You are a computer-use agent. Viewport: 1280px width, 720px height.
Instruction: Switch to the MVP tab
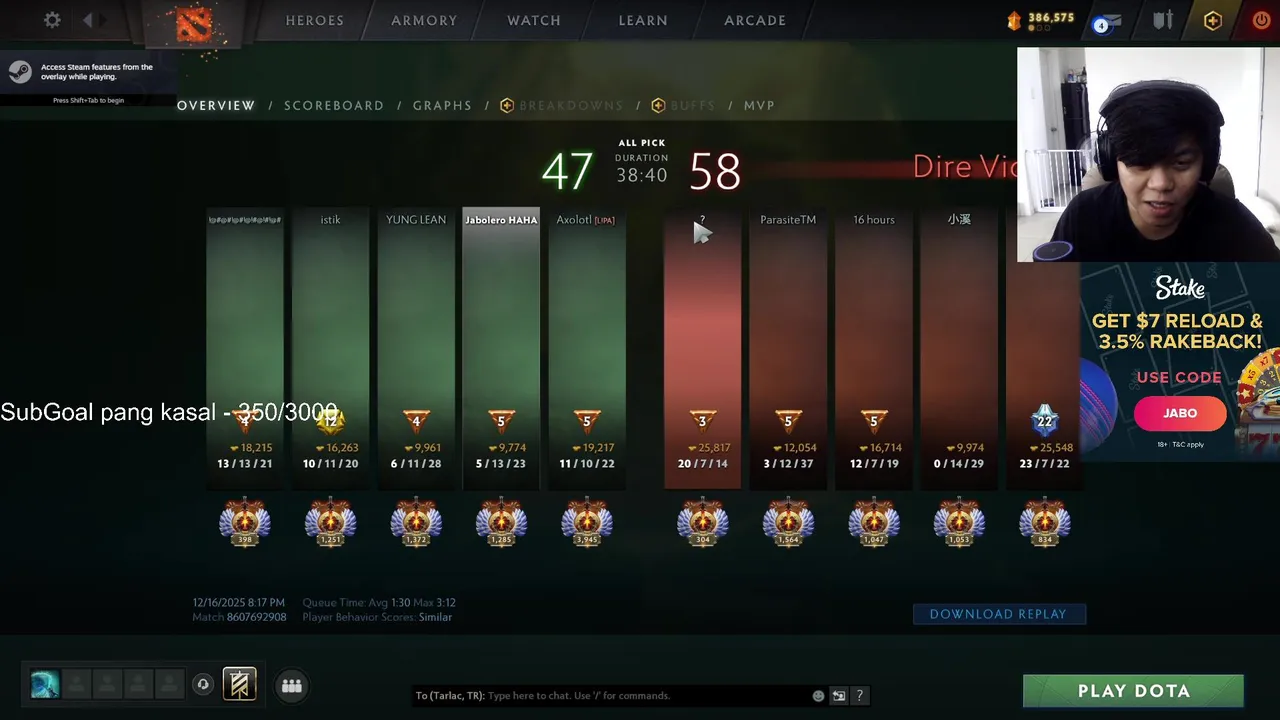759,105
